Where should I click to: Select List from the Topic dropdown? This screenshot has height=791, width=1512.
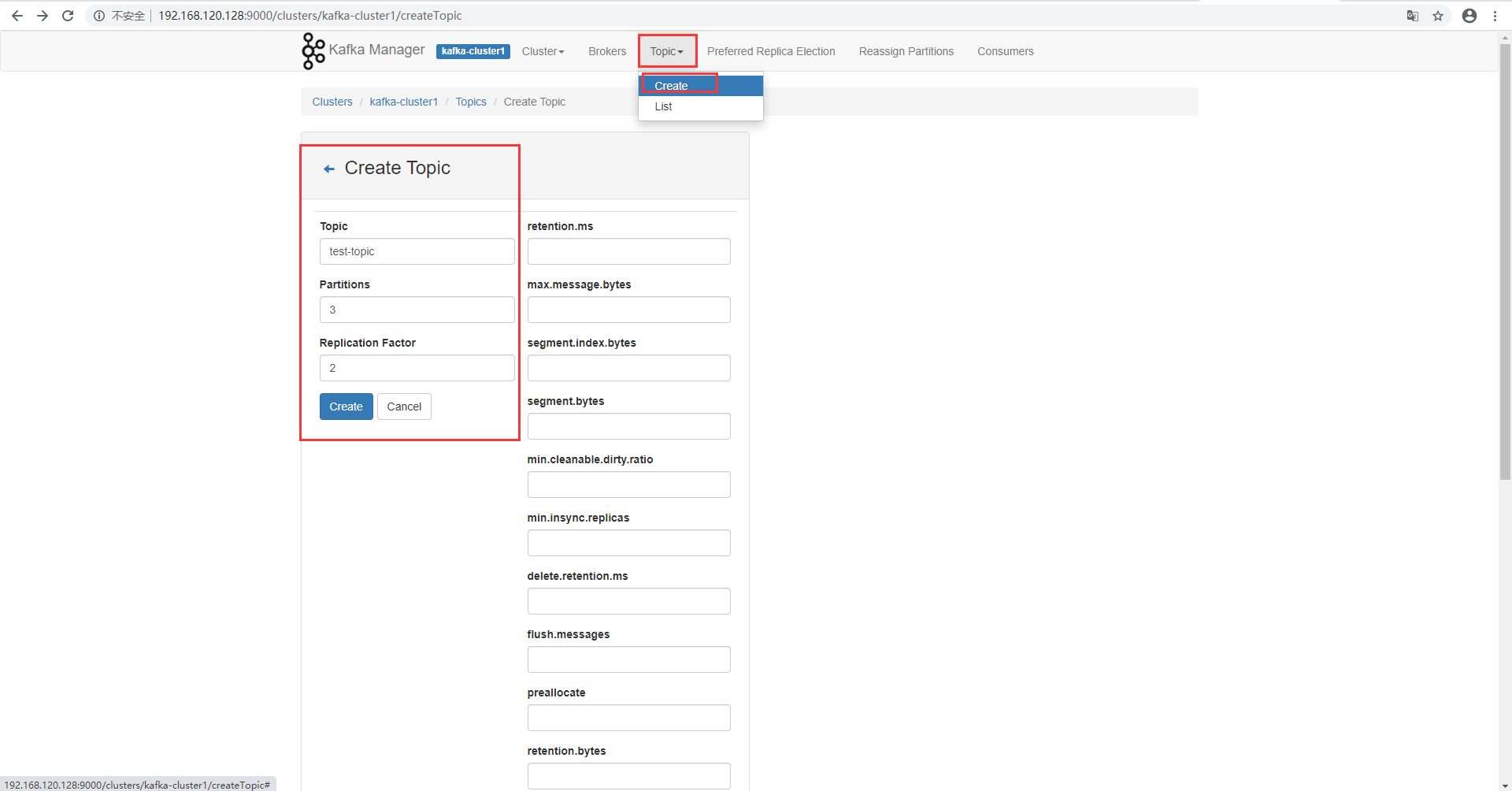tap(663, 106)
